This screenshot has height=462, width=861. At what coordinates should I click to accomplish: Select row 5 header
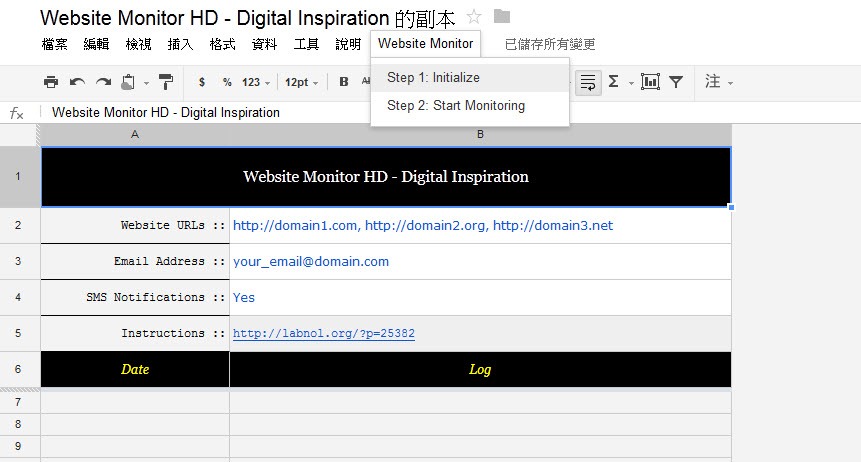click(18, 333)
